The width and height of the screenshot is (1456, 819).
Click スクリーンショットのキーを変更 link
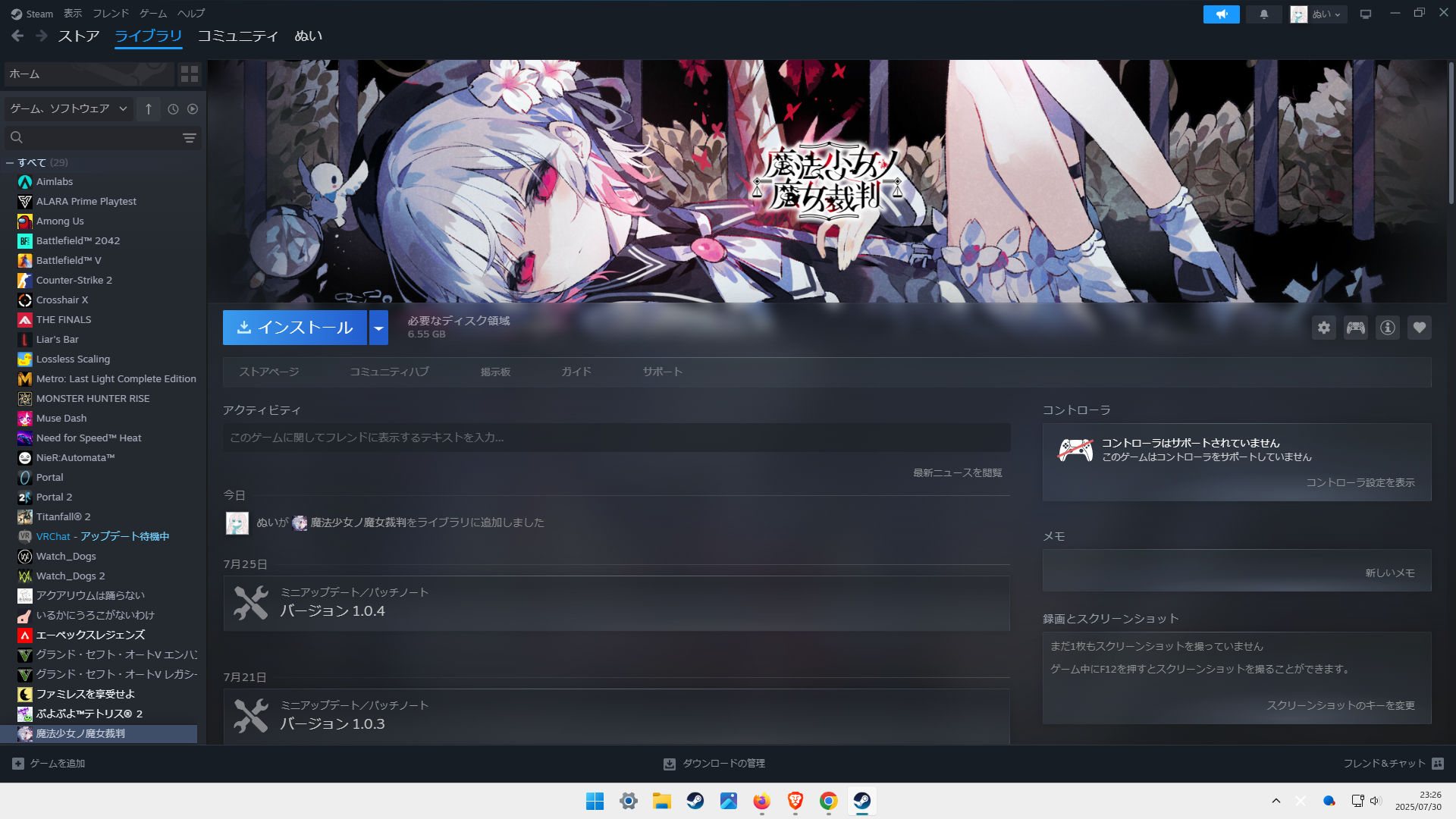pos(1341,705)
